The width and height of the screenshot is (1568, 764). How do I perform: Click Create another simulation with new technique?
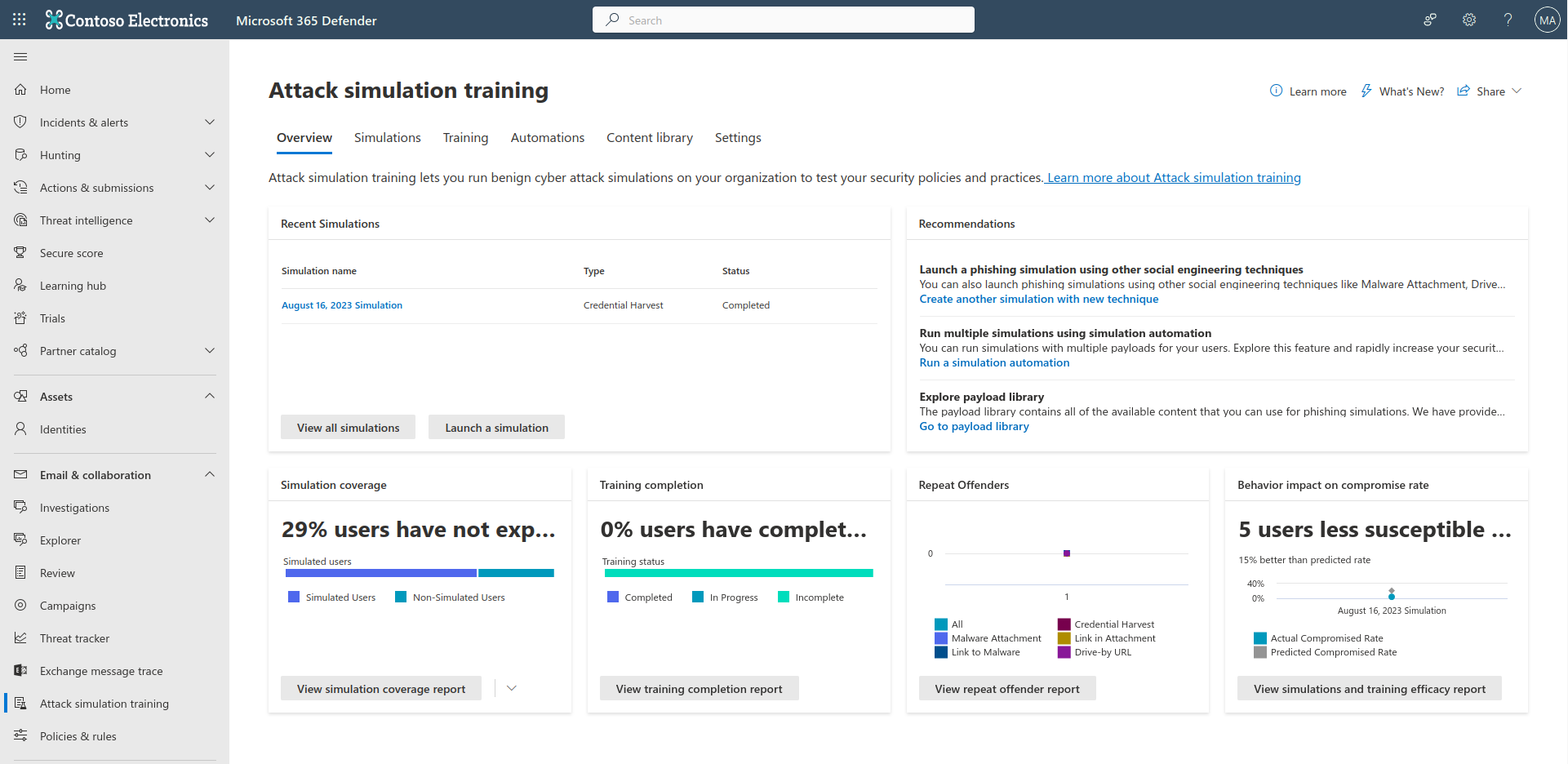1039,300
